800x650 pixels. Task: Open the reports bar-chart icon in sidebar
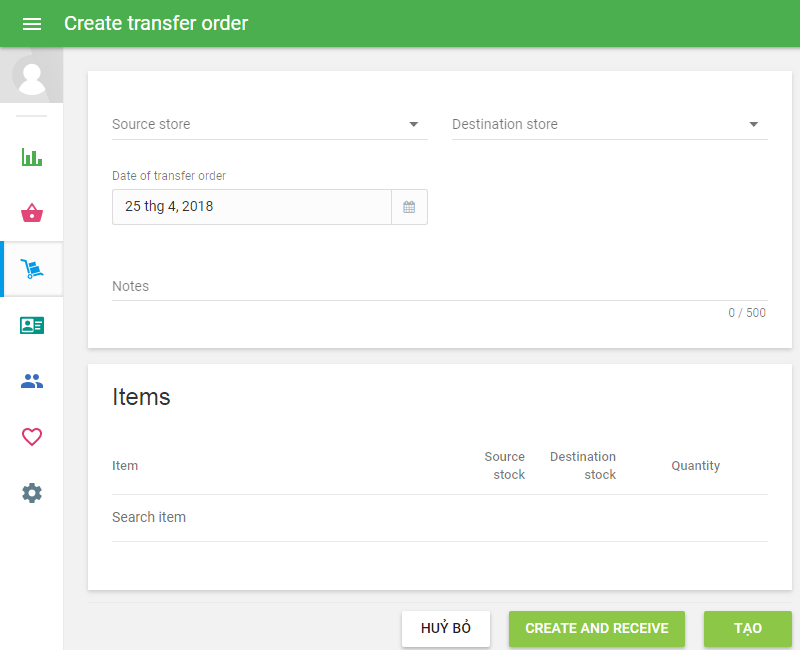point(31,157)
